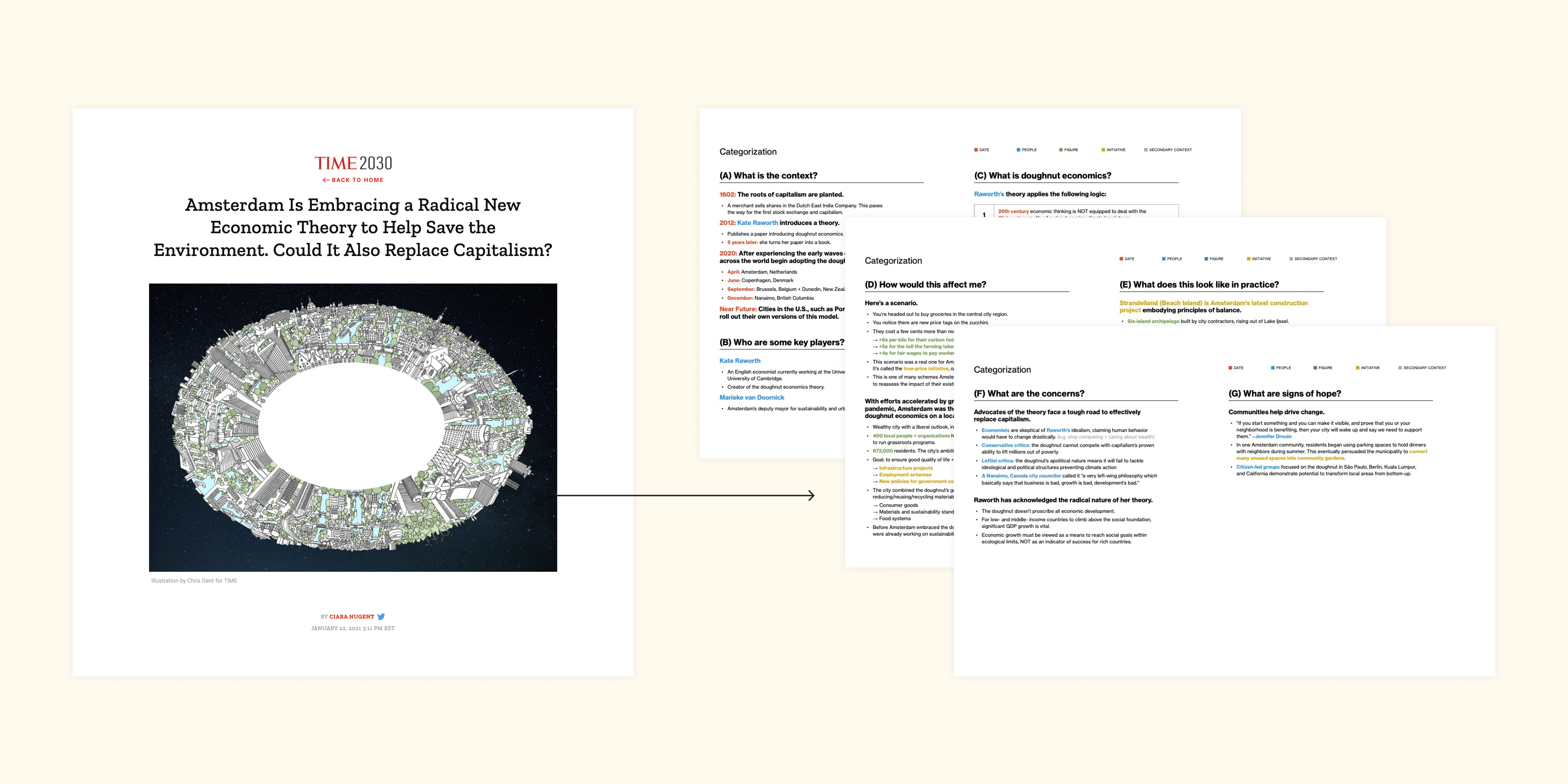Select blue 'A Nanaimo, Canada city councilor'

click(x=1021, y=476)
